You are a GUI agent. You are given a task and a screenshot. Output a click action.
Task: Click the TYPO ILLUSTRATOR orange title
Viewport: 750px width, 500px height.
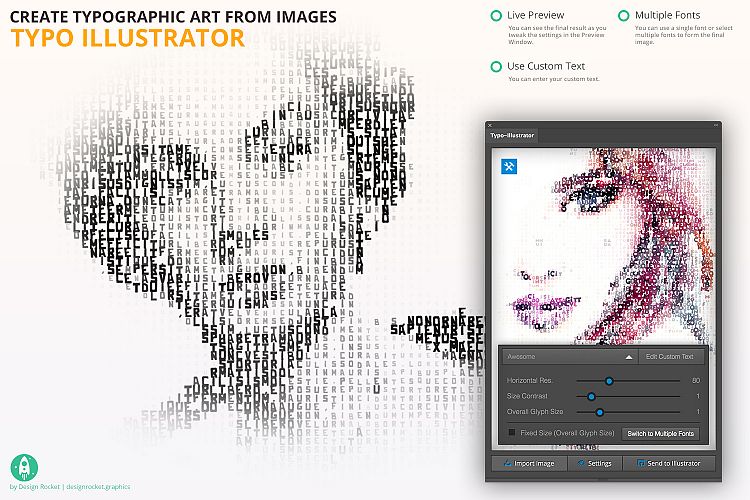(128, 38)
